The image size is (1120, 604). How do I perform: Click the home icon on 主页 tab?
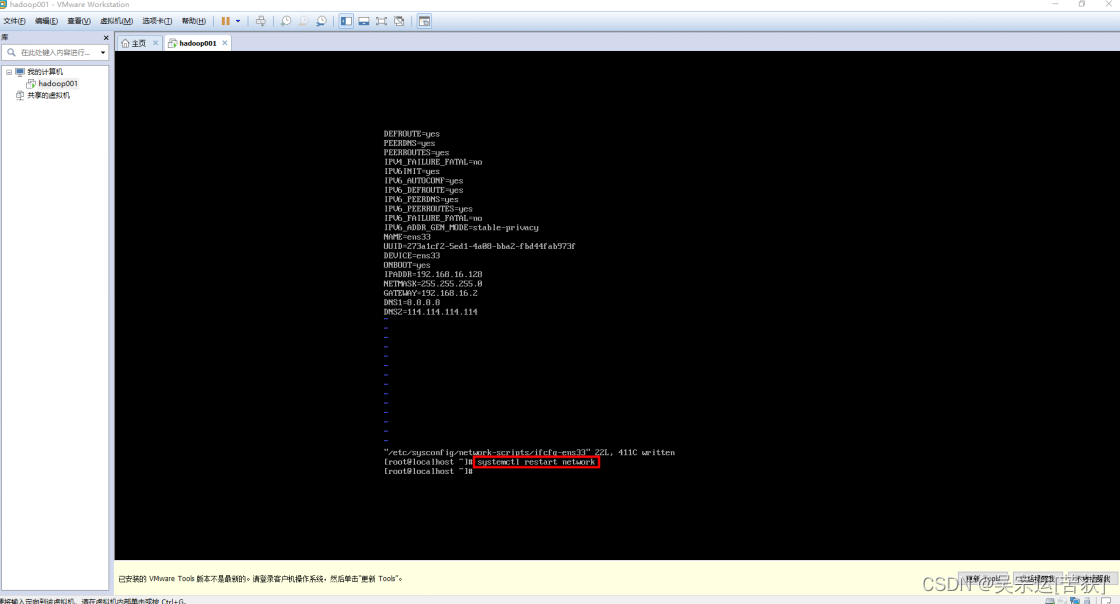[125, 44]
